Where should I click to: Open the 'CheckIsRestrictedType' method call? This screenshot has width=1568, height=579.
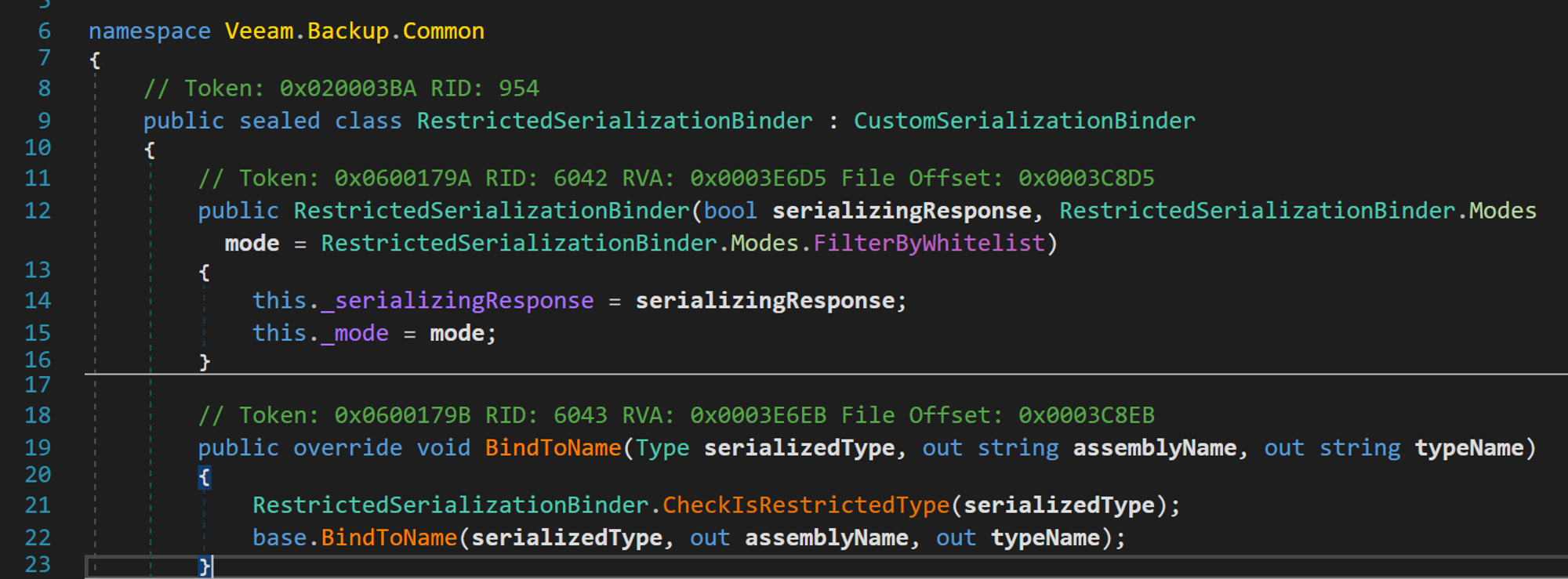pyautogui.click(x=806, y=505)
